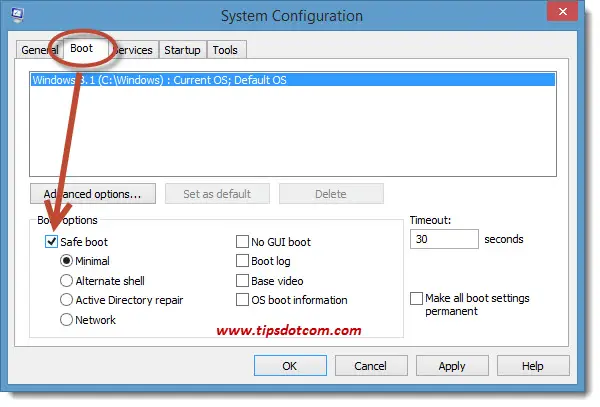Confirm with the OK button
The image size is (600, 407).
pos(290,366)
